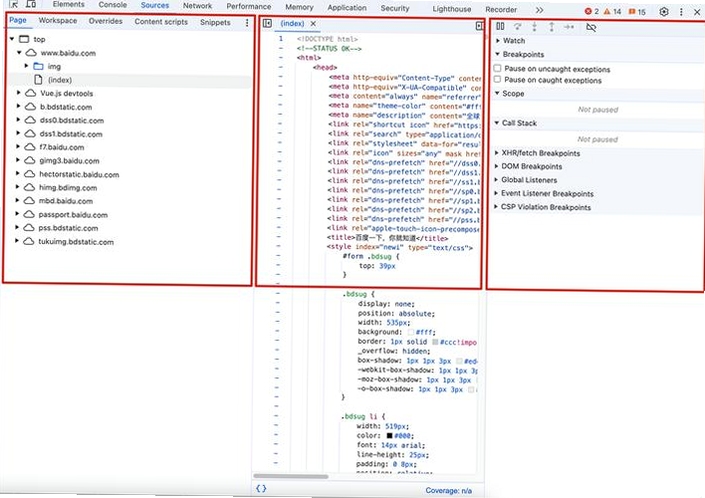Image resolution: width=705 pixels, height=498 pixels.
Task: Open the Lighthouse tab
Action: click(451, 9)
